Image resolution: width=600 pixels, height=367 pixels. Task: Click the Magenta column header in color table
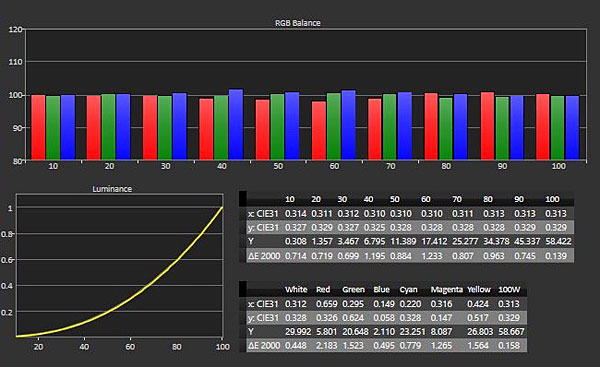pyautogui.click(x=447, y=290)
